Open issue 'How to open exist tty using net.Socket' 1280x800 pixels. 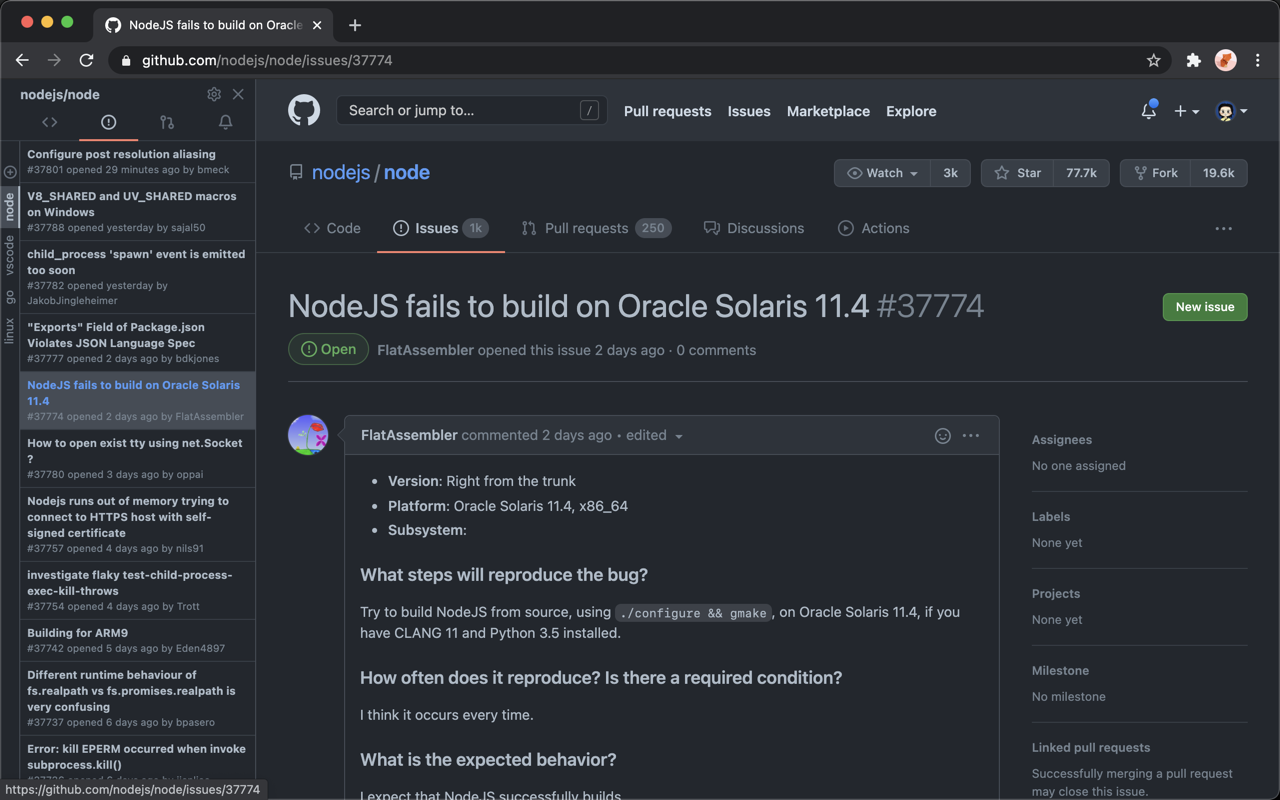pos(138,458)
